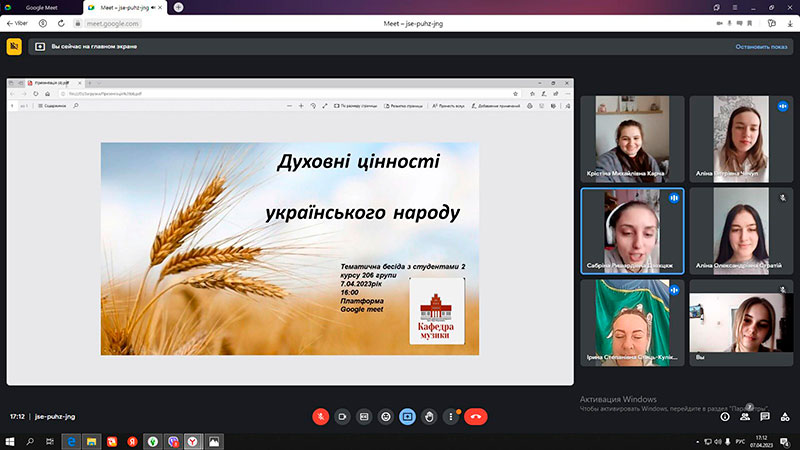Toggle the camera button in Meet controls
This screenshot has width=800, height=450.
tap(342, 417)
